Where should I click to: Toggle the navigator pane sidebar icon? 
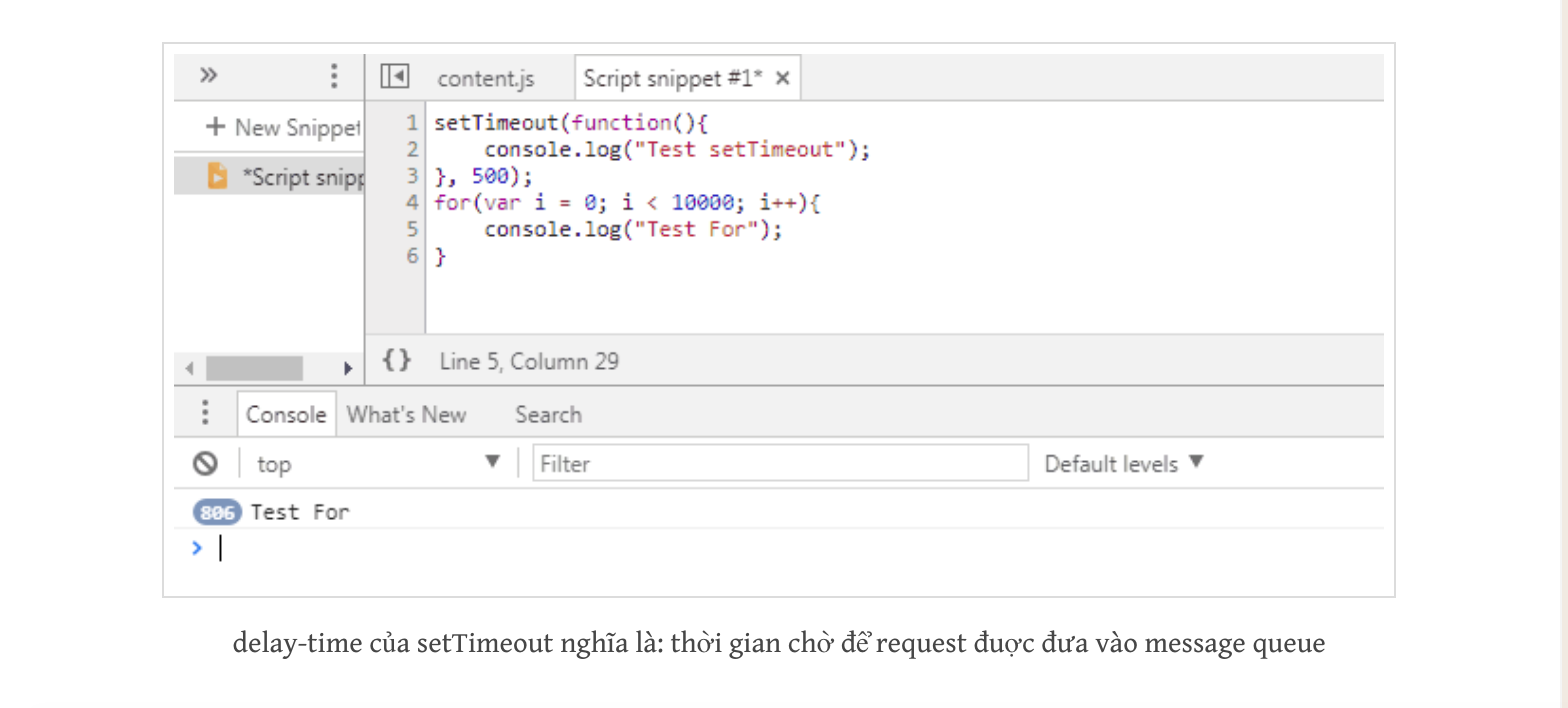click(395, 77)
